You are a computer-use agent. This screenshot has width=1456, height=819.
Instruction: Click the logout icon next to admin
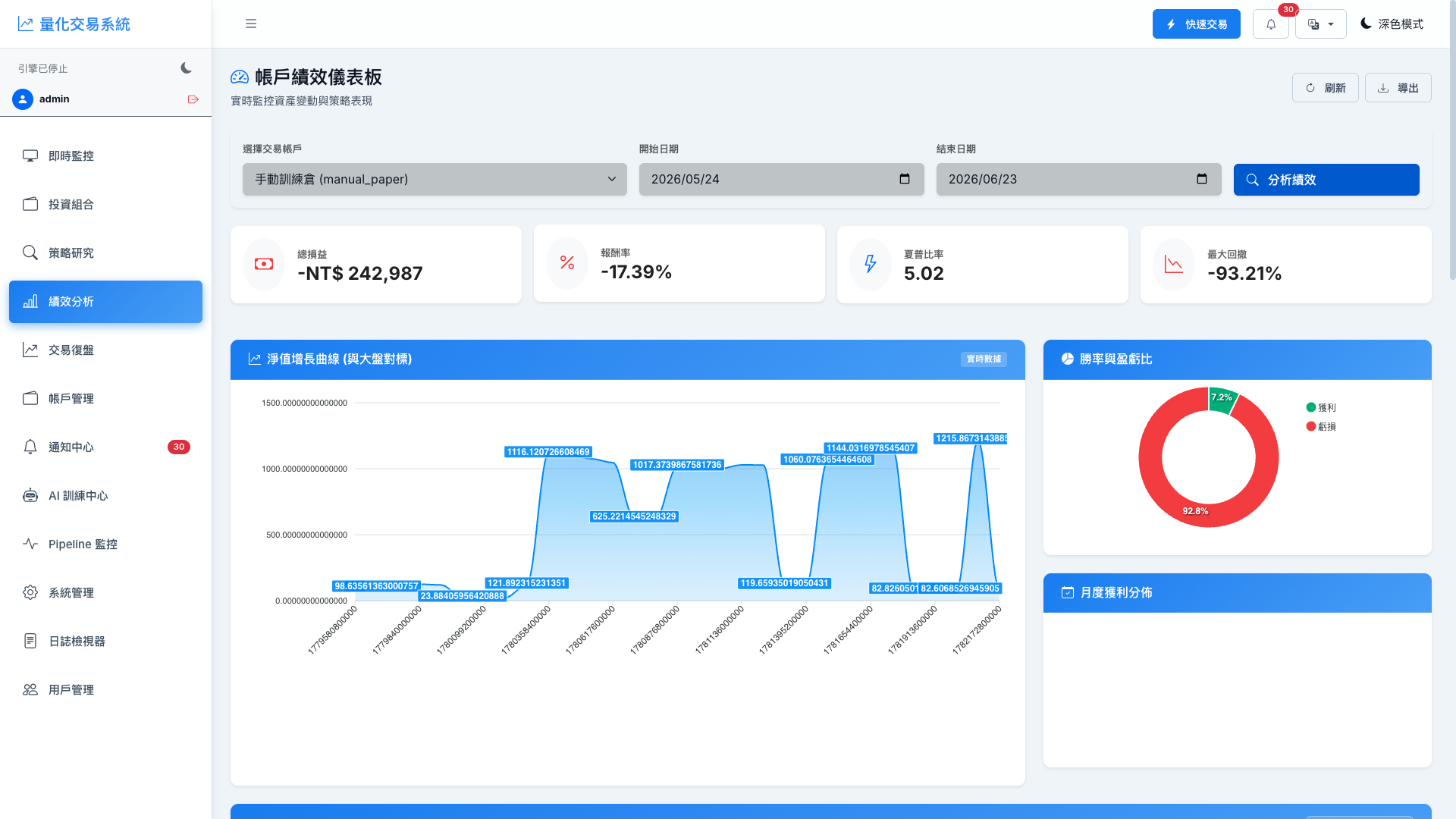pyautogui.click(x=193, y=99)
